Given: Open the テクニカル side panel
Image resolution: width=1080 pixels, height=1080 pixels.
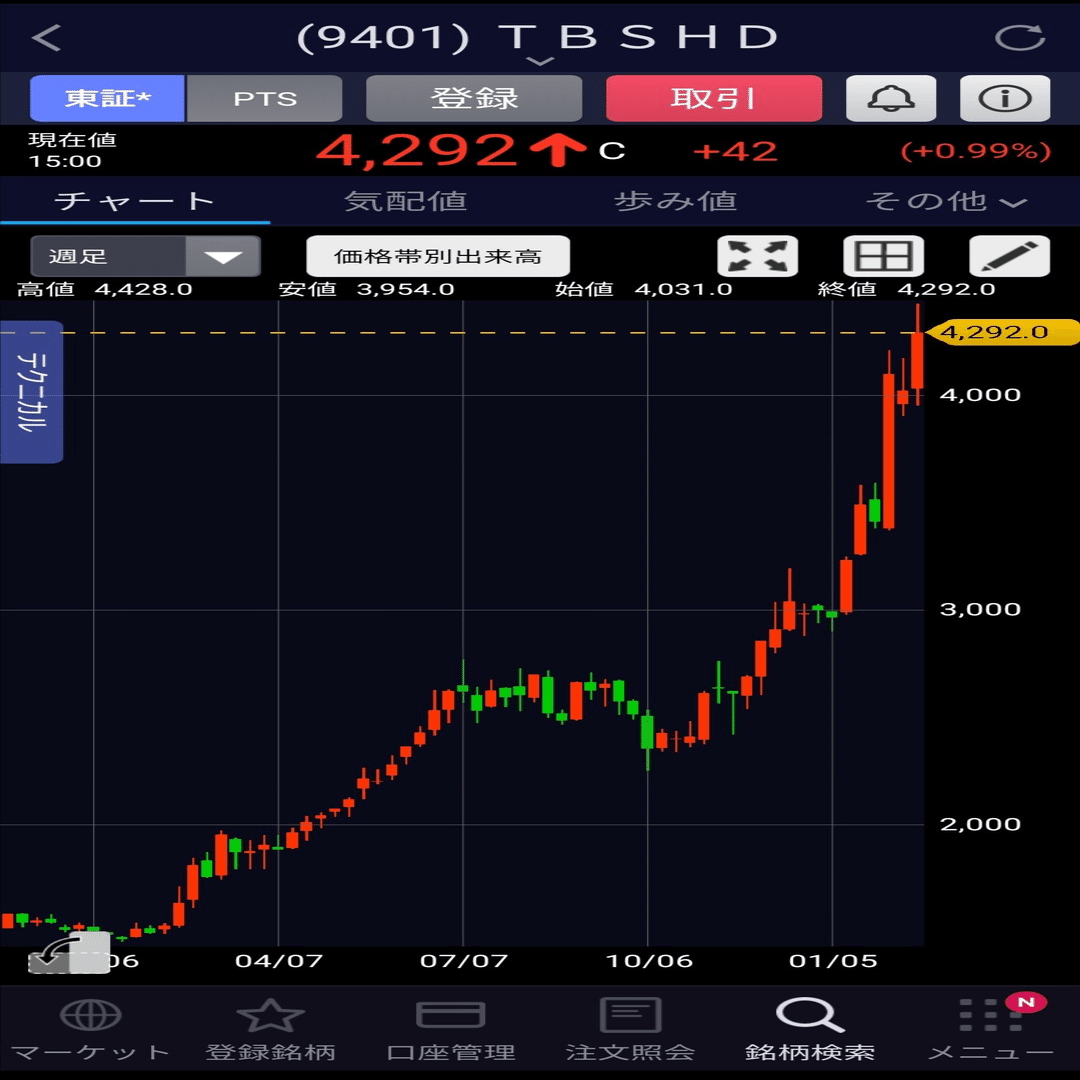Looking at the screenshot, I should point(32,392).
